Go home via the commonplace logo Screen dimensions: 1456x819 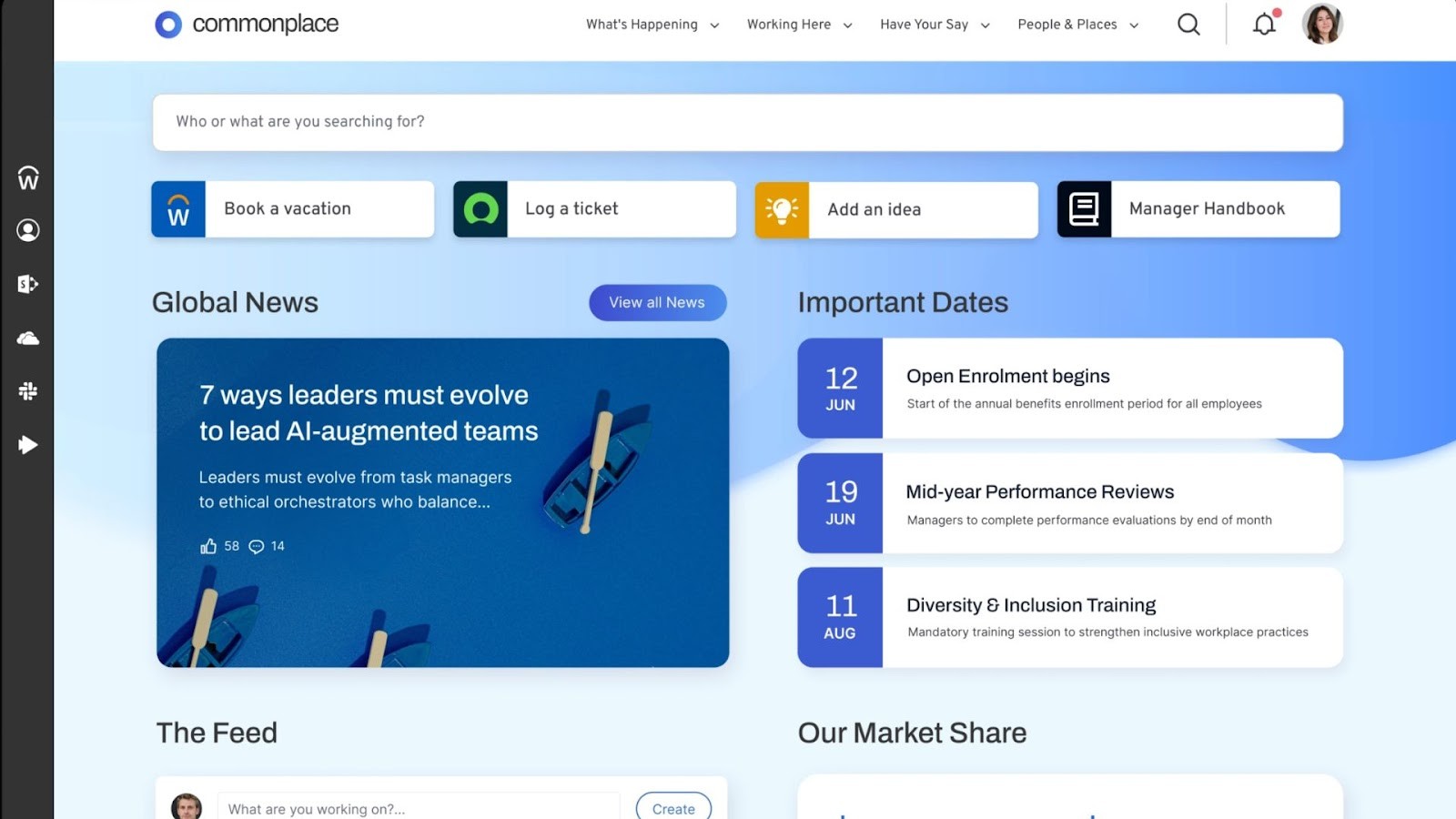[x=245, y=24]
